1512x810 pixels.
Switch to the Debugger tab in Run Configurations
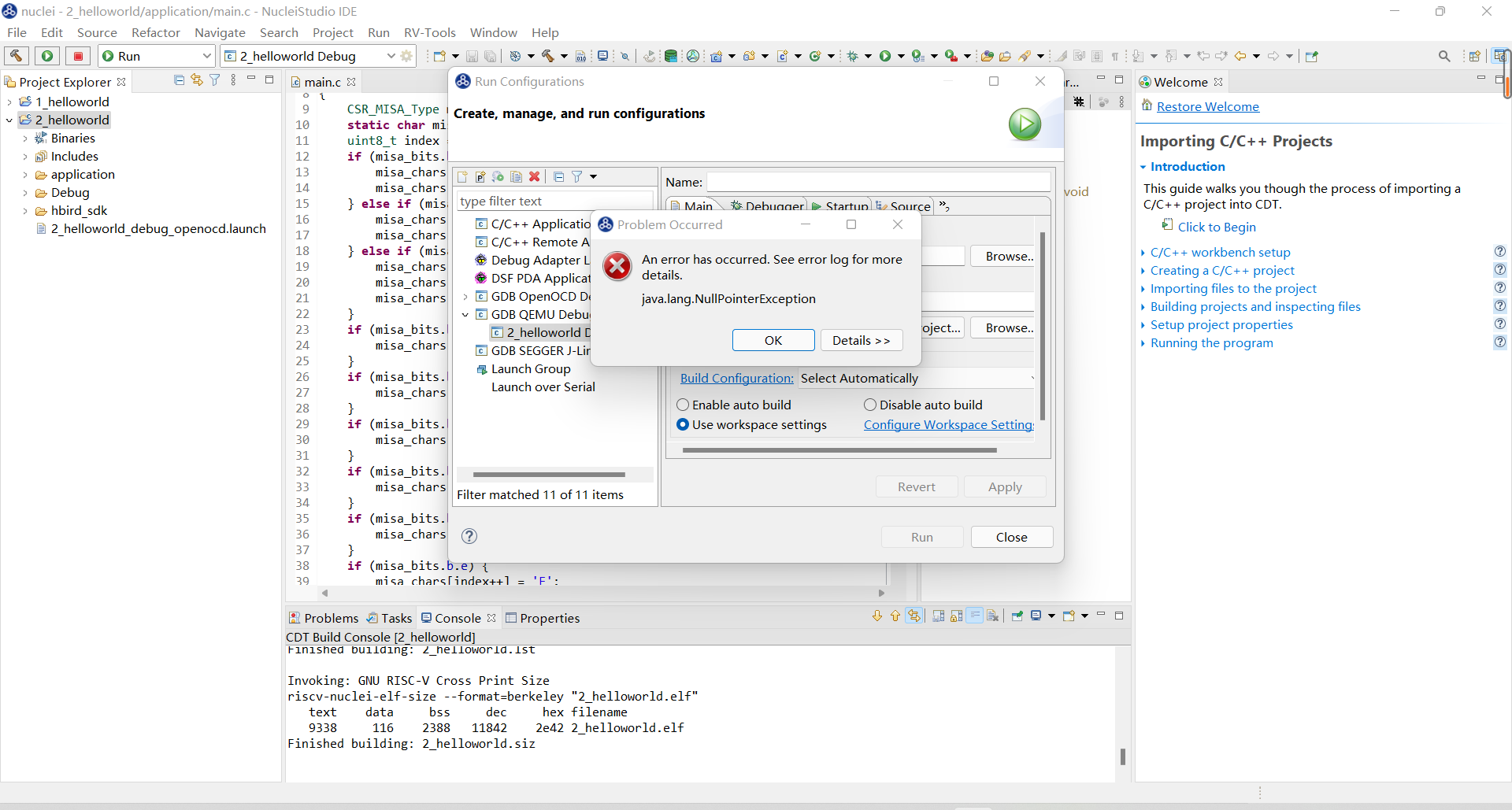(x=767, y=206)
